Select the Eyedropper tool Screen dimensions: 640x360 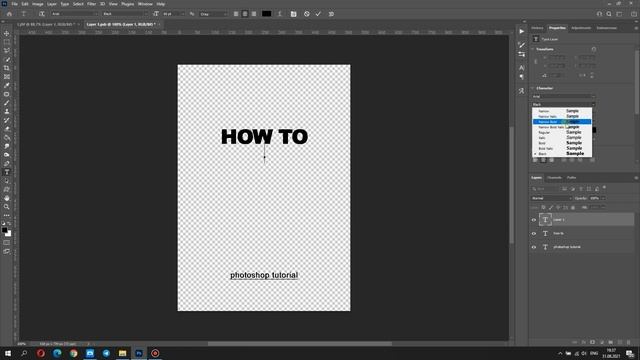pos(7,85)
